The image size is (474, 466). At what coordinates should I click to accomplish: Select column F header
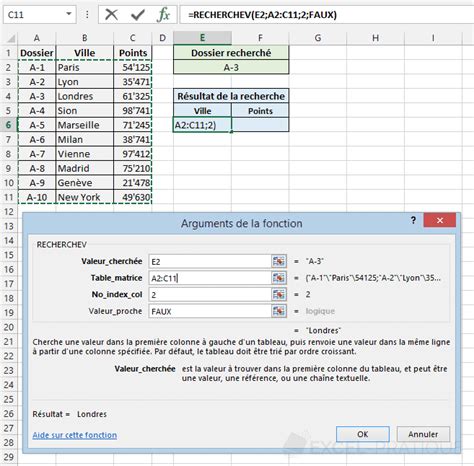tap(260, 38)
